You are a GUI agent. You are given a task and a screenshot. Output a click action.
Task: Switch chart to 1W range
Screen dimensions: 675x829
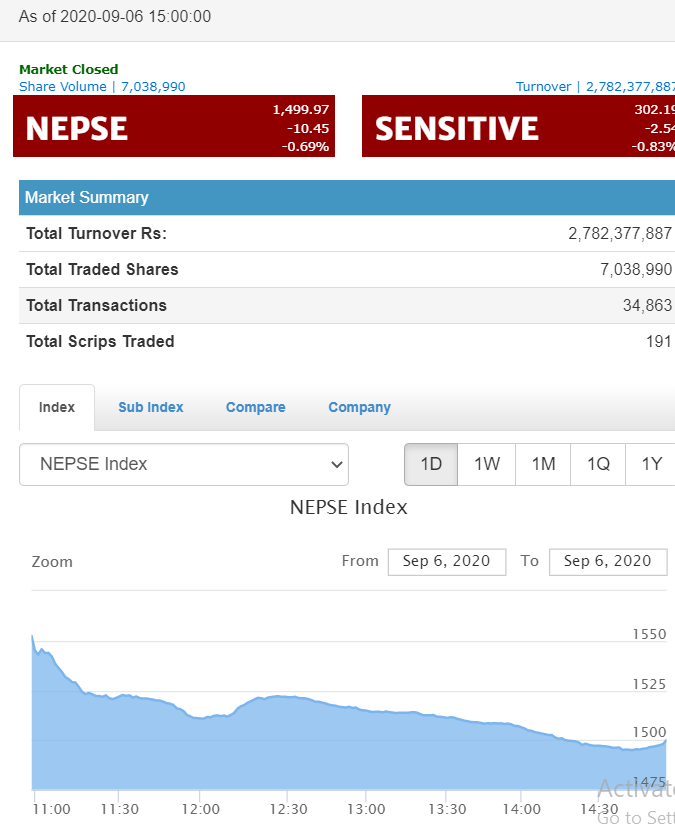tap(487, 464)
